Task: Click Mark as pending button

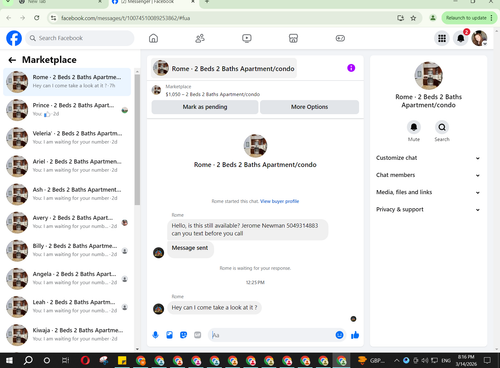Action: point(205,107)
